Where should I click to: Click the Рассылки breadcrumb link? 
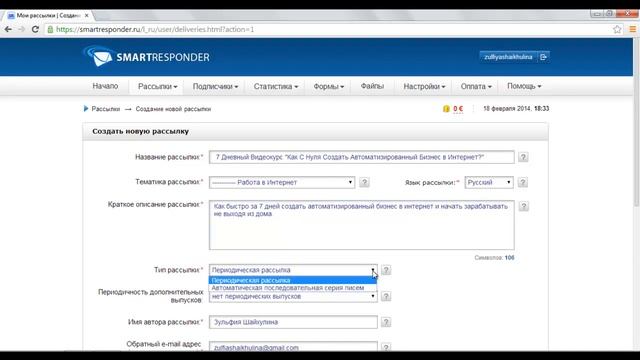(x=106, y=109)
